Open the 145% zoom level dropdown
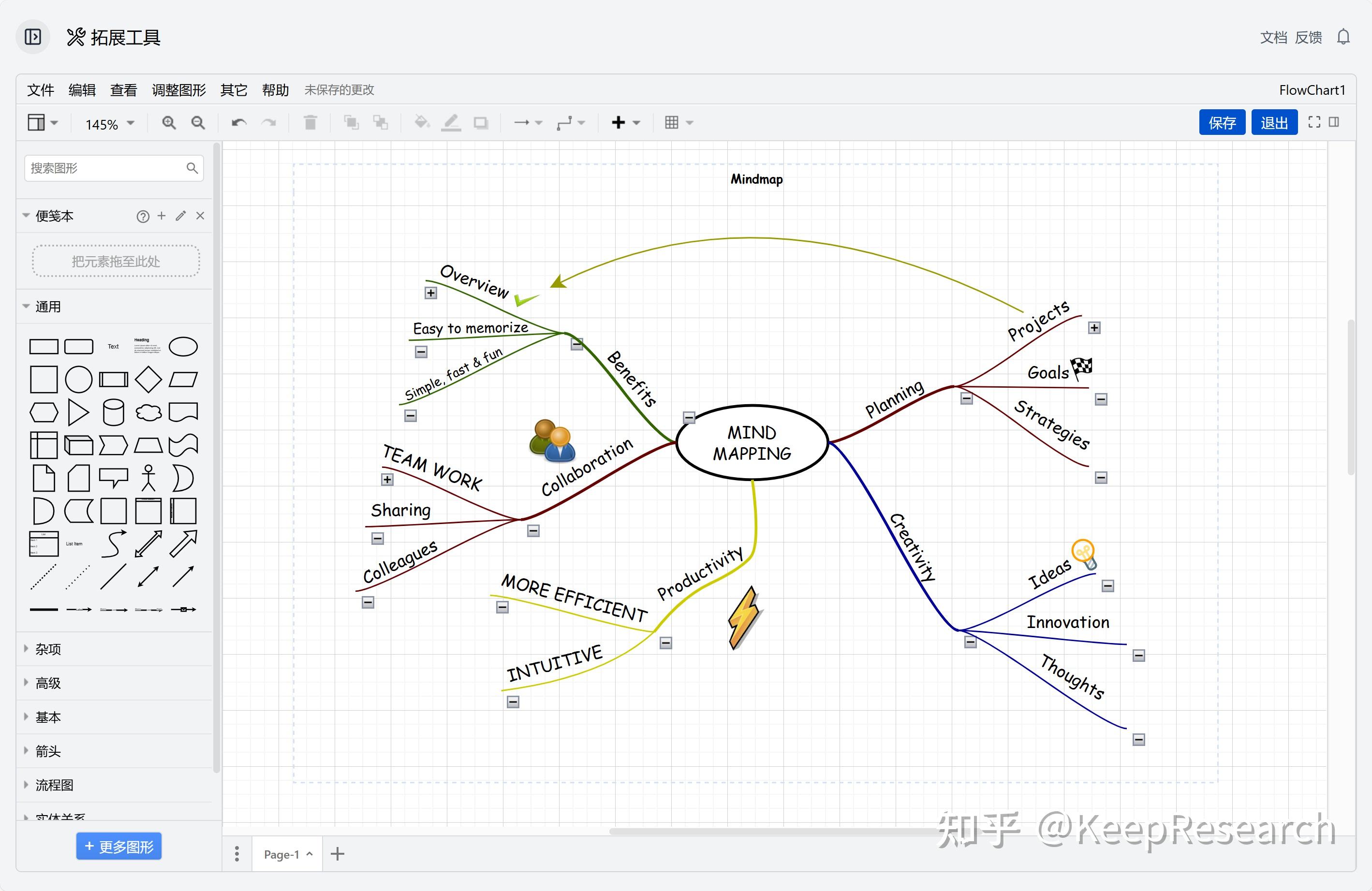1372x891 pixels. coord(107,123)
